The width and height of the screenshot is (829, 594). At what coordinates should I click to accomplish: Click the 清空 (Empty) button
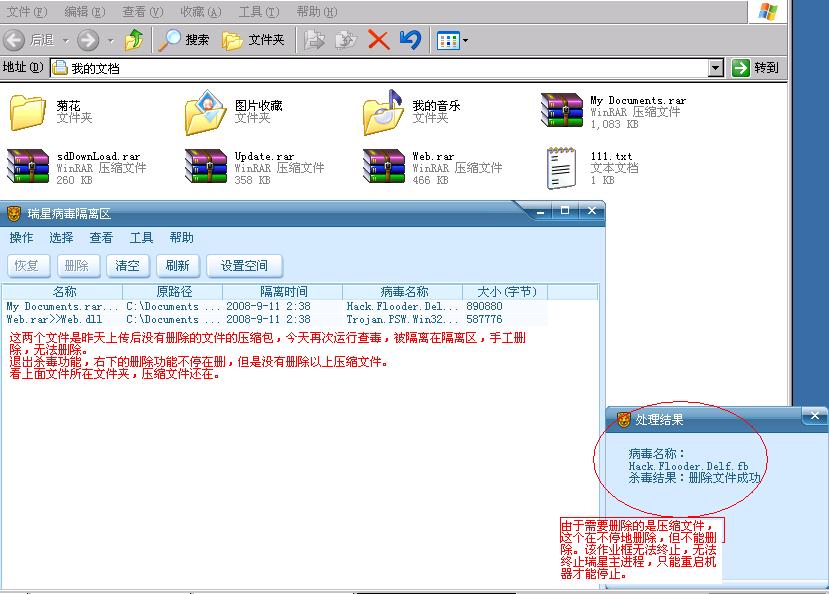pos(128,266)
